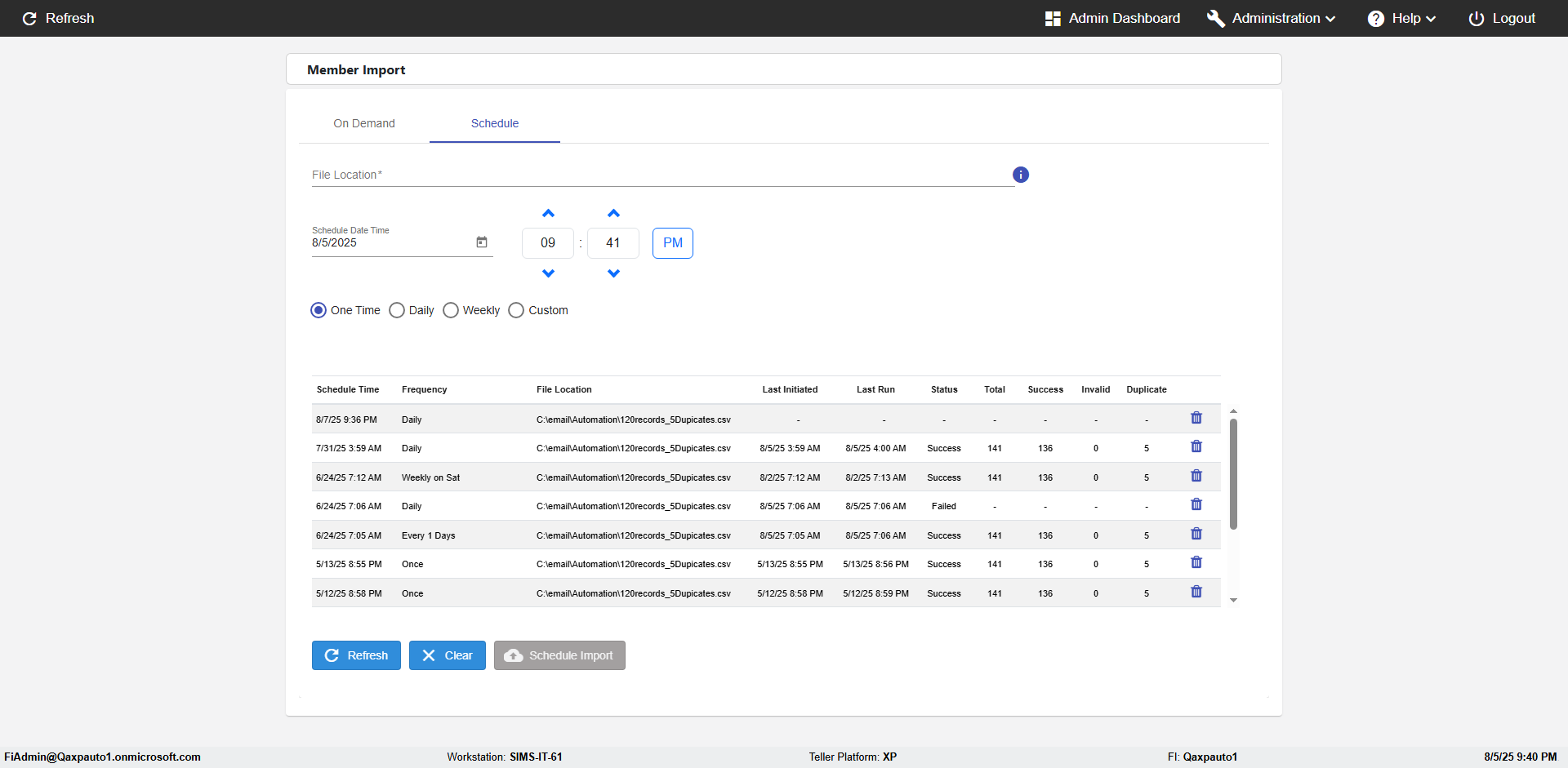
Task: Toggle the PM meridian button
Action: click(672, 243)
